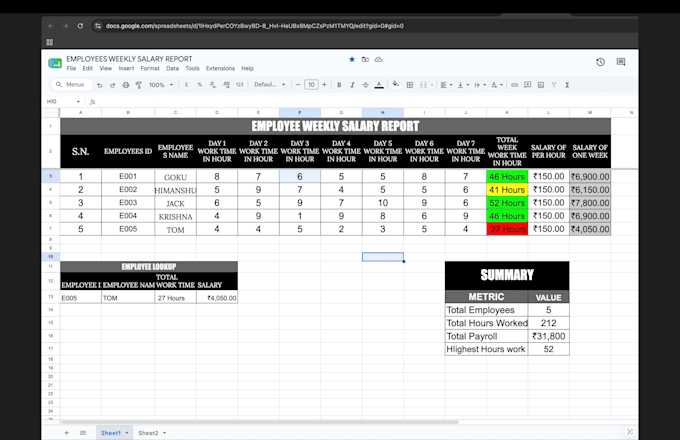Star the document with the star icon
The width and height of the screenshot is (680, 440).
[352, 59]
